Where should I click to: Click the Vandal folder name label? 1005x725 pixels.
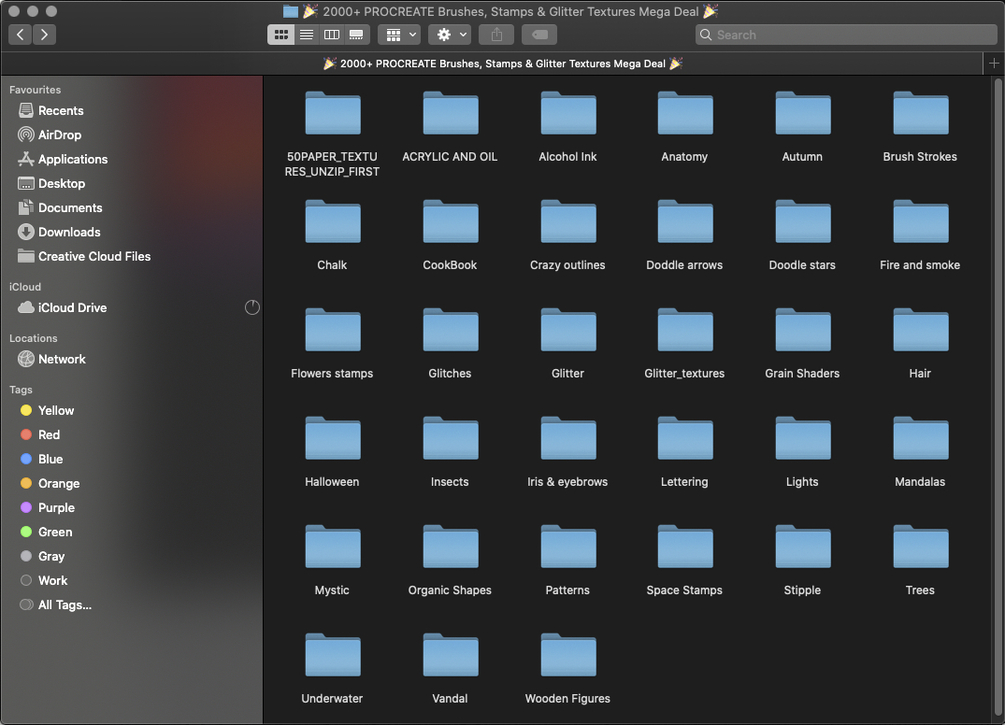click(450, 699)
